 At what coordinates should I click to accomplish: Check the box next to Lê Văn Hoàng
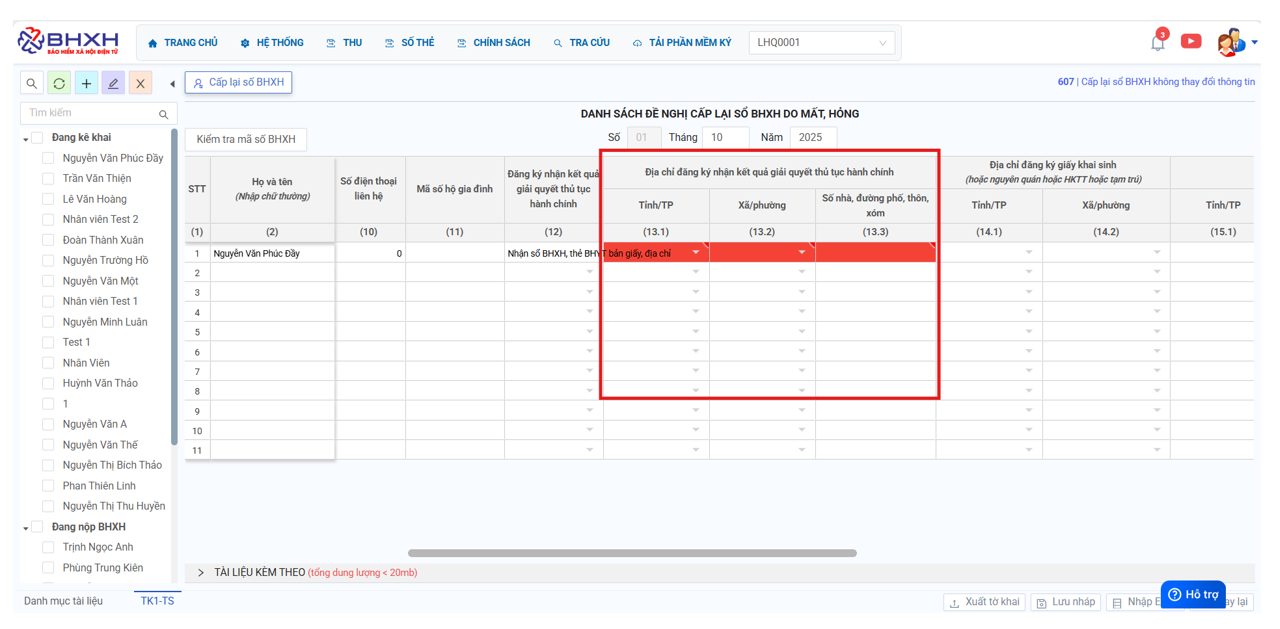(x=48, y=199)
